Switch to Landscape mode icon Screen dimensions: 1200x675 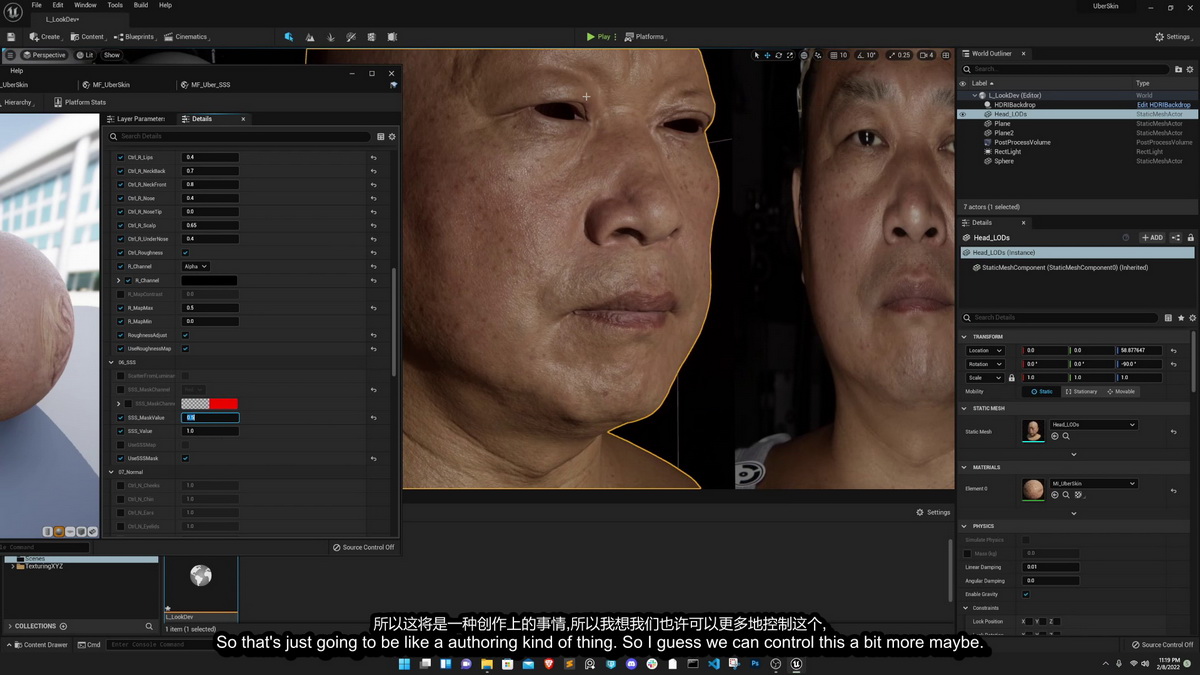[x=310, y=37]
